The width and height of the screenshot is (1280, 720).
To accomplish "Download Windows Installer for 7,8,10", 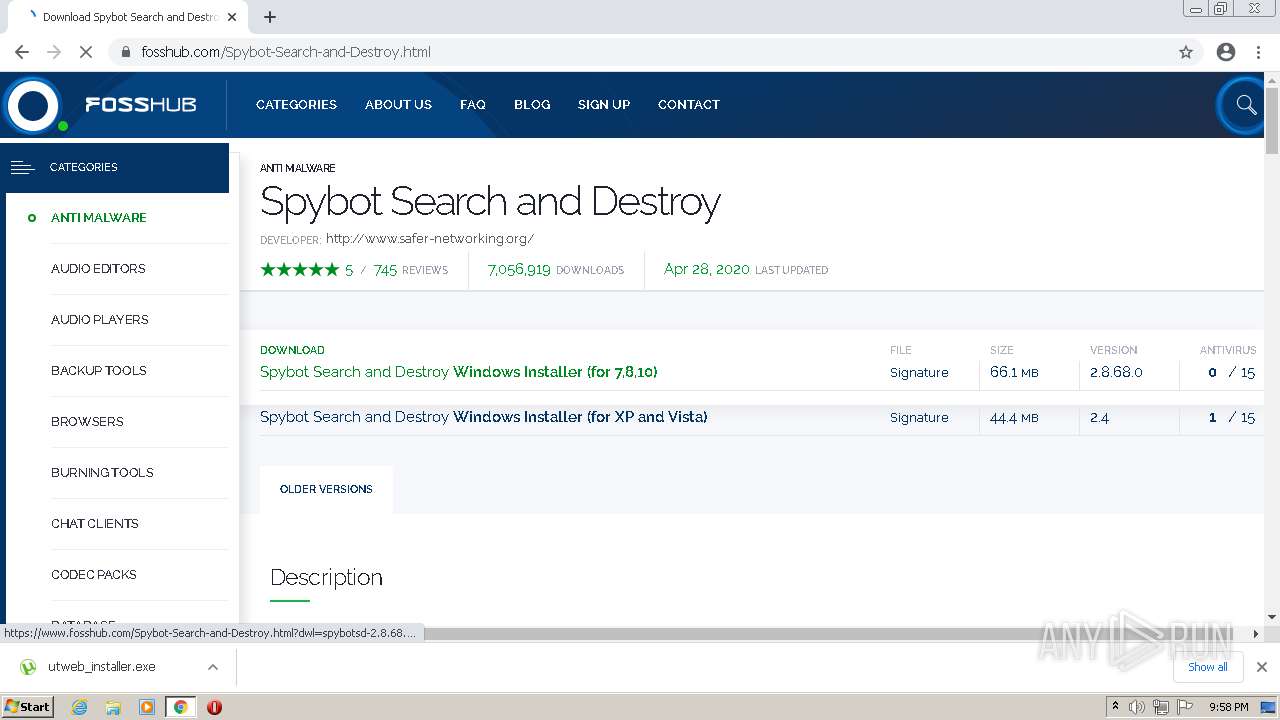I will point(459,372).
